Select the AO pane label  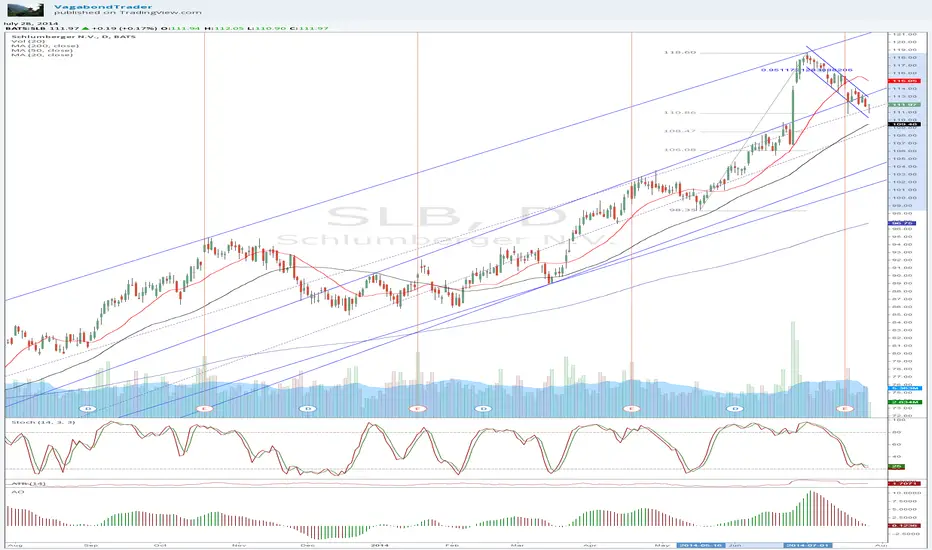point(16,492)
